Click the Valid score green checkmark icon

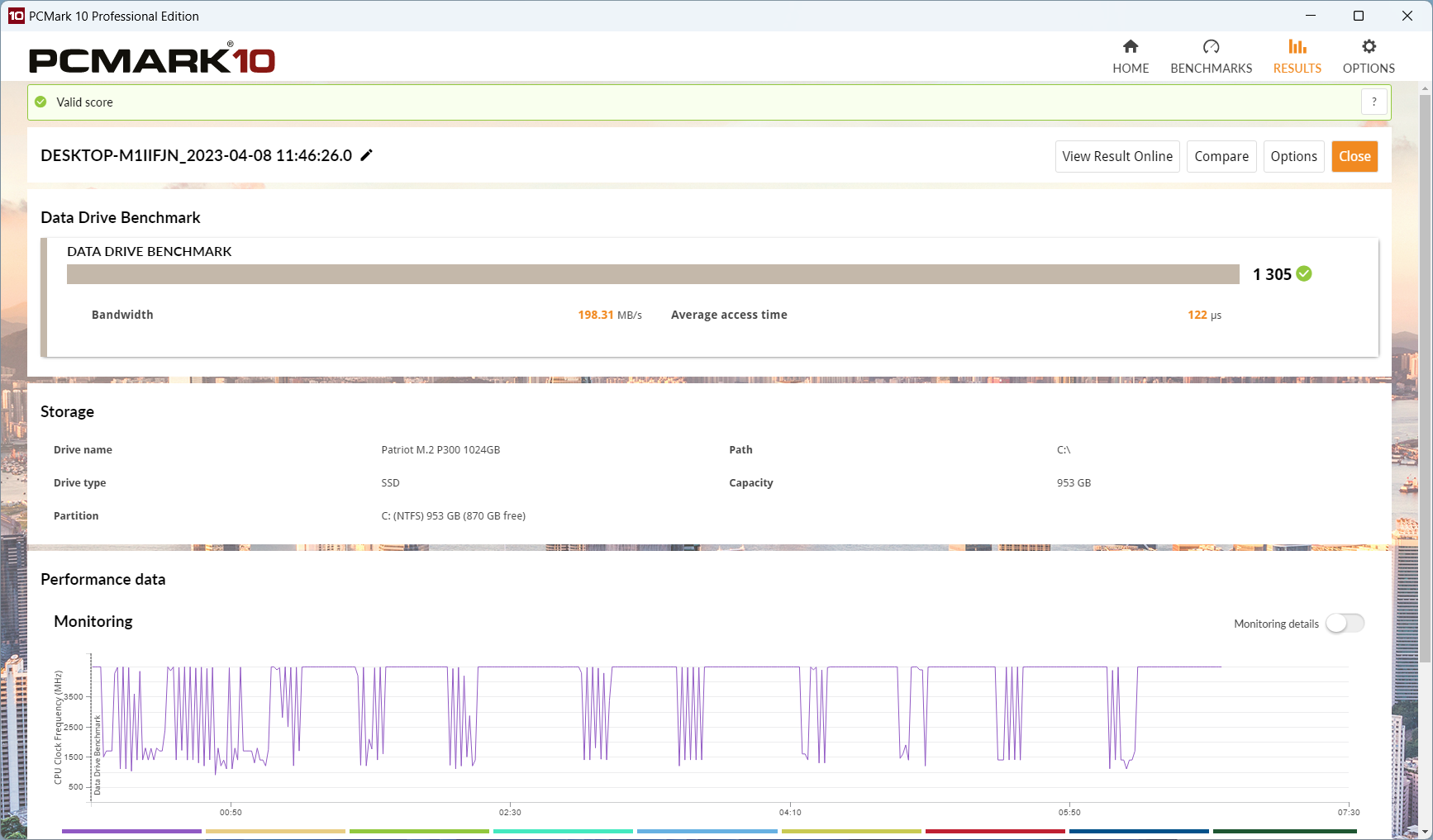(40, 102)
